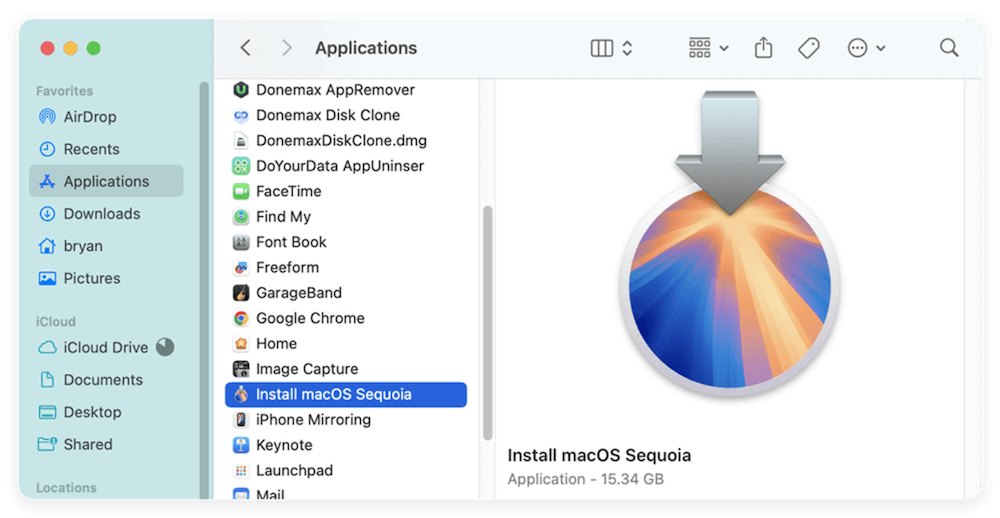Click the iCloud Drive storage pie indicator
Viewport: 1000px width, 518px height.
click(165, 347)
